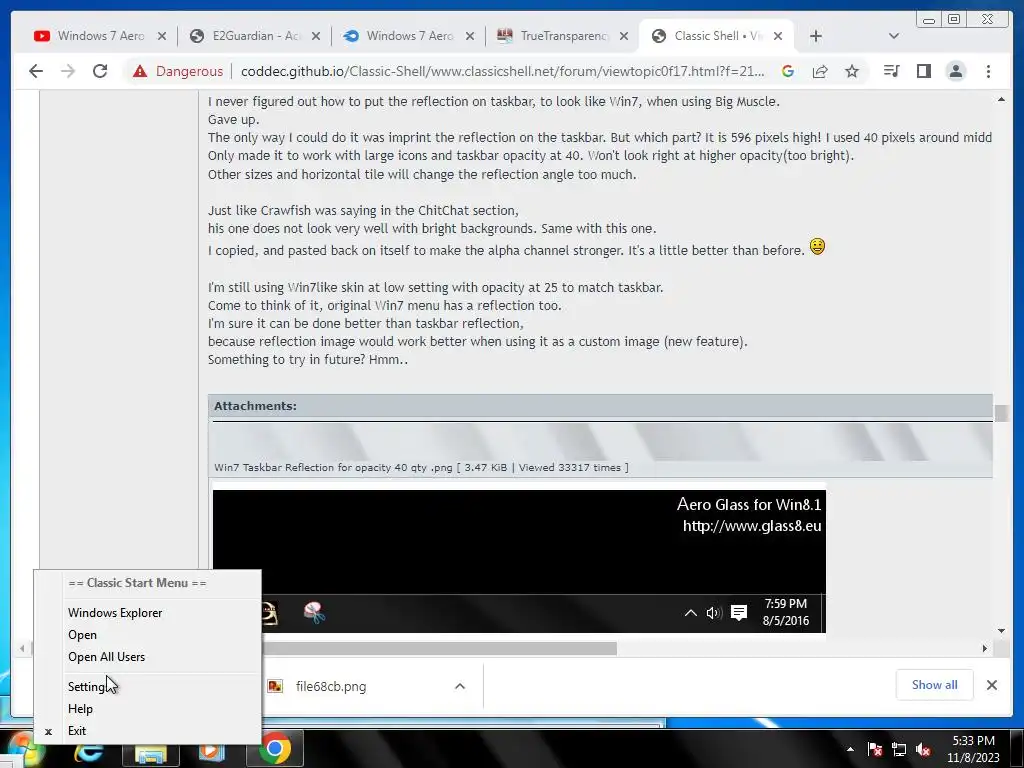Image resolution: width=1024 pixels, height=768 pixels.
Task: Expand the tab search chevron
Action: click(x=894, y=37)
